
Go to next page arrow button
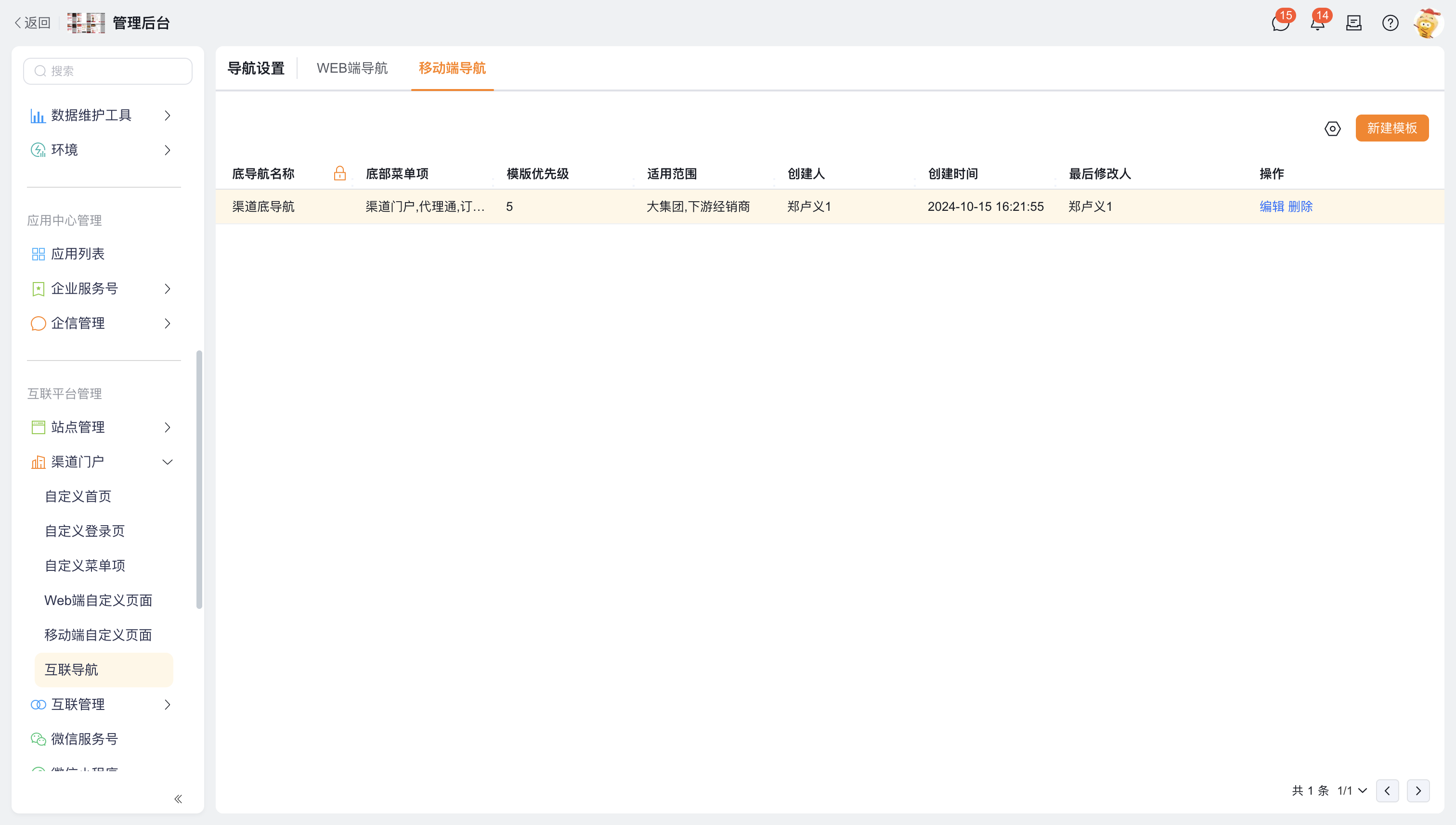pyautogui.click(x=1418, y=791)
